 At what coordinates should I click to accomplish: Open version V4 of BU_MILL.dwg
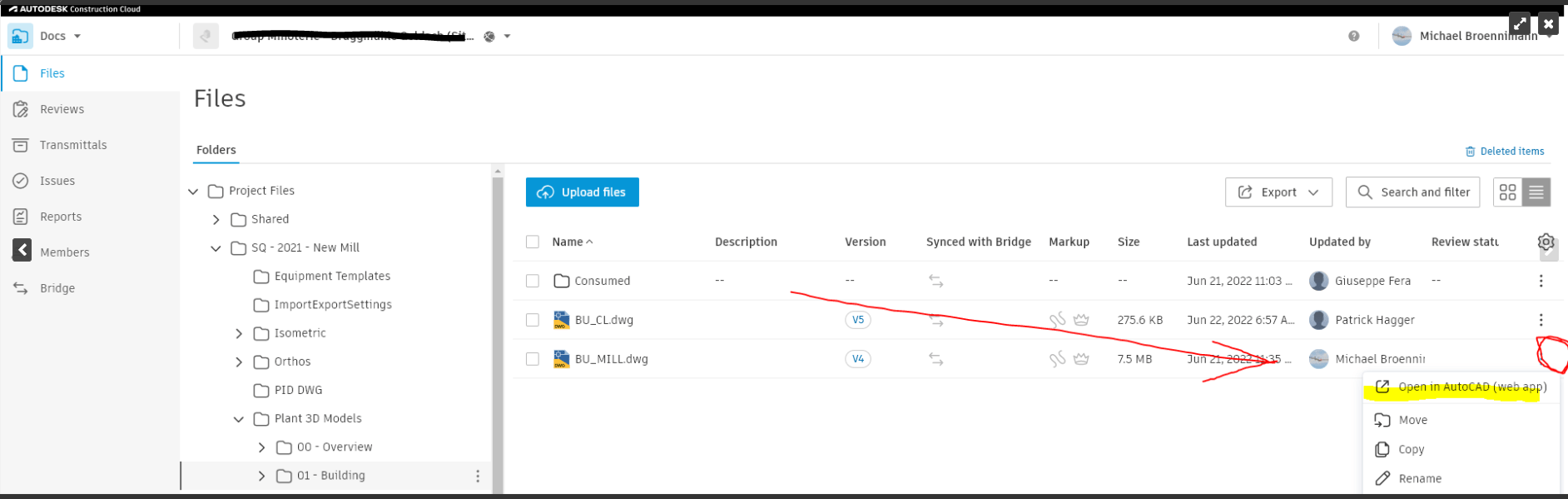(858, 359)
